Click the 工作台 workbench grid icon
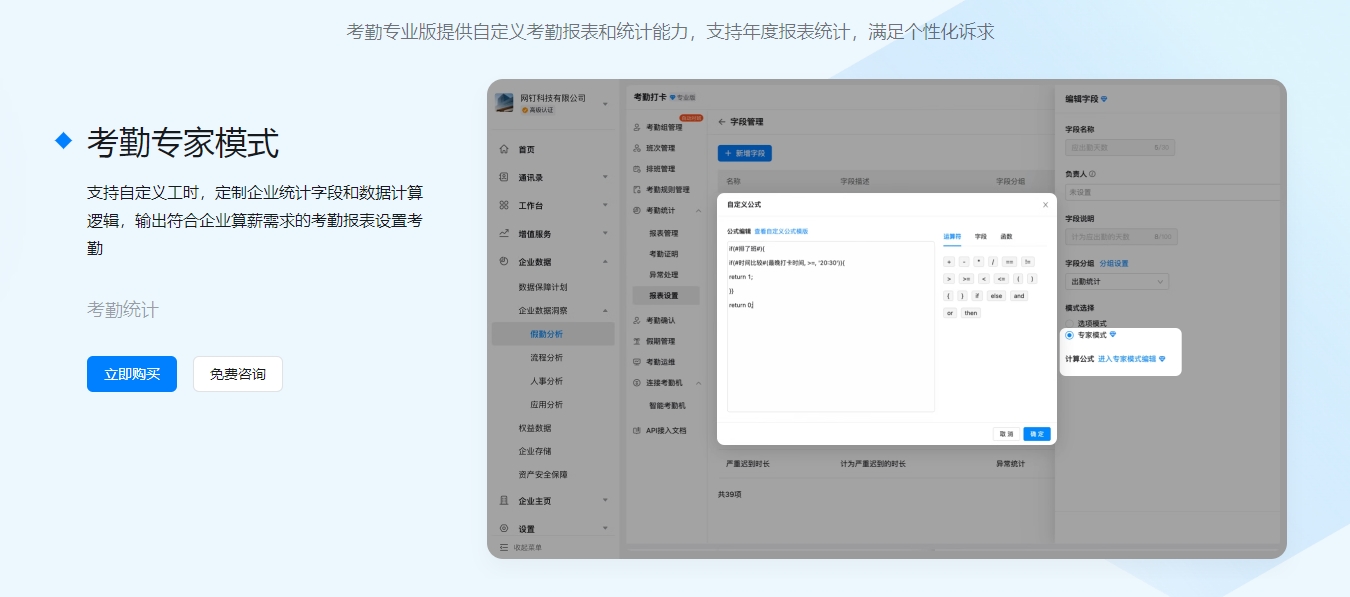This screenshot has width=1350, height=597. (x=504, y=206)
